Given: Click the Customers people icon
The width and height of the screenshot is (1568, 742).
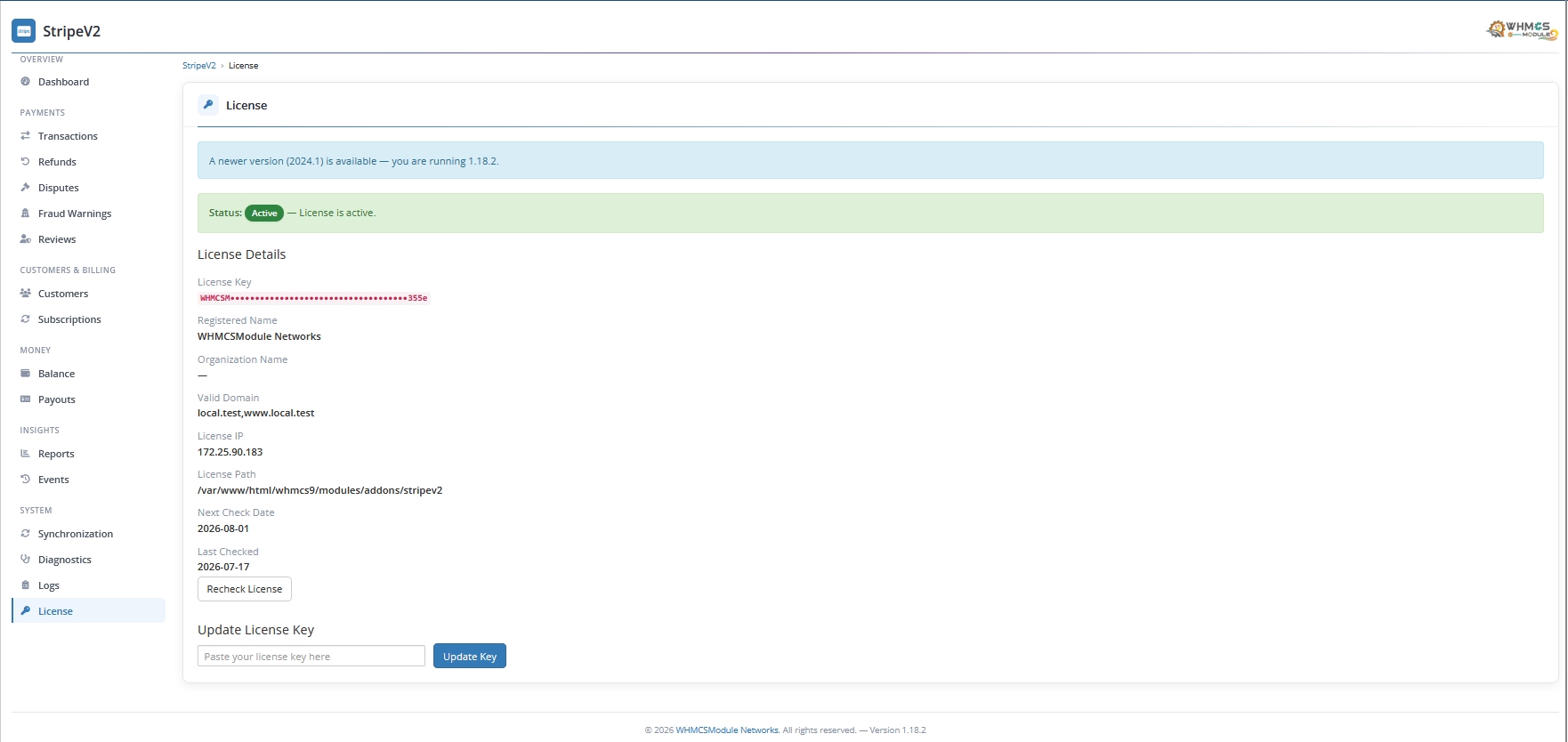Looking at the screenshot, I should pos(26,294).
